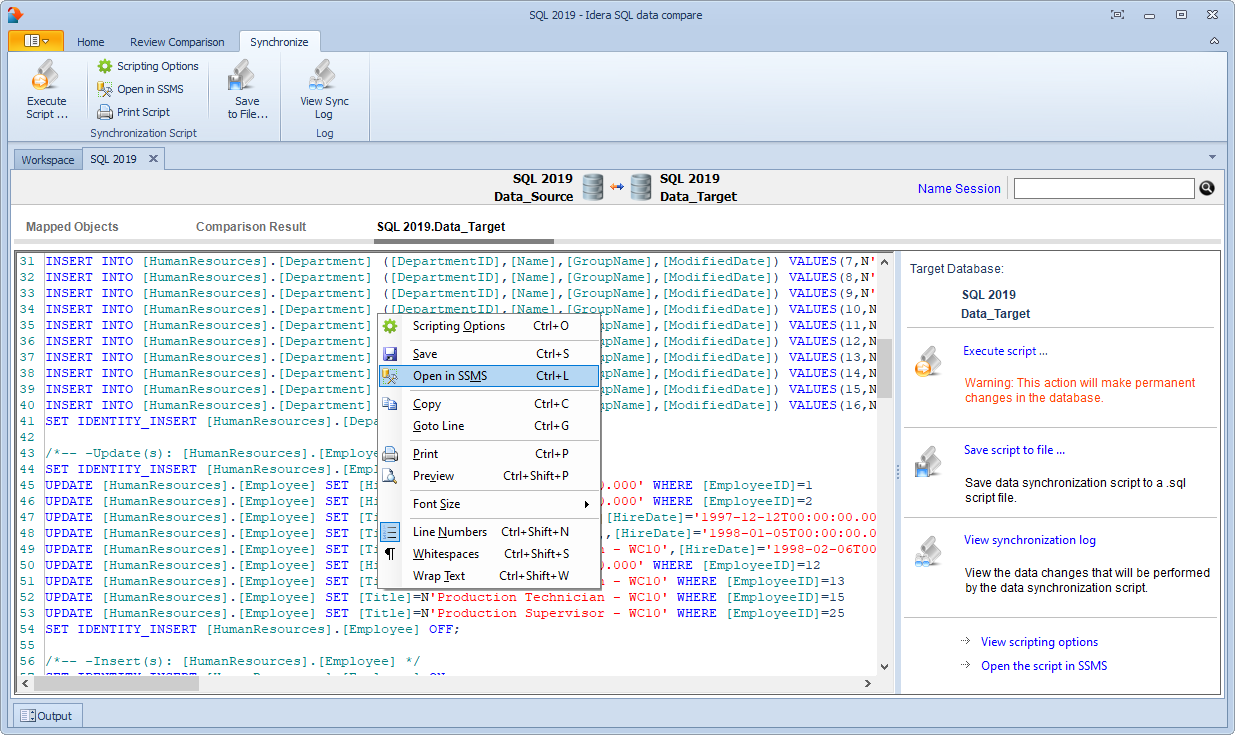Select Open in SSMS from context menu
This screenshot has height=735, width=1235.
point(450,376)
